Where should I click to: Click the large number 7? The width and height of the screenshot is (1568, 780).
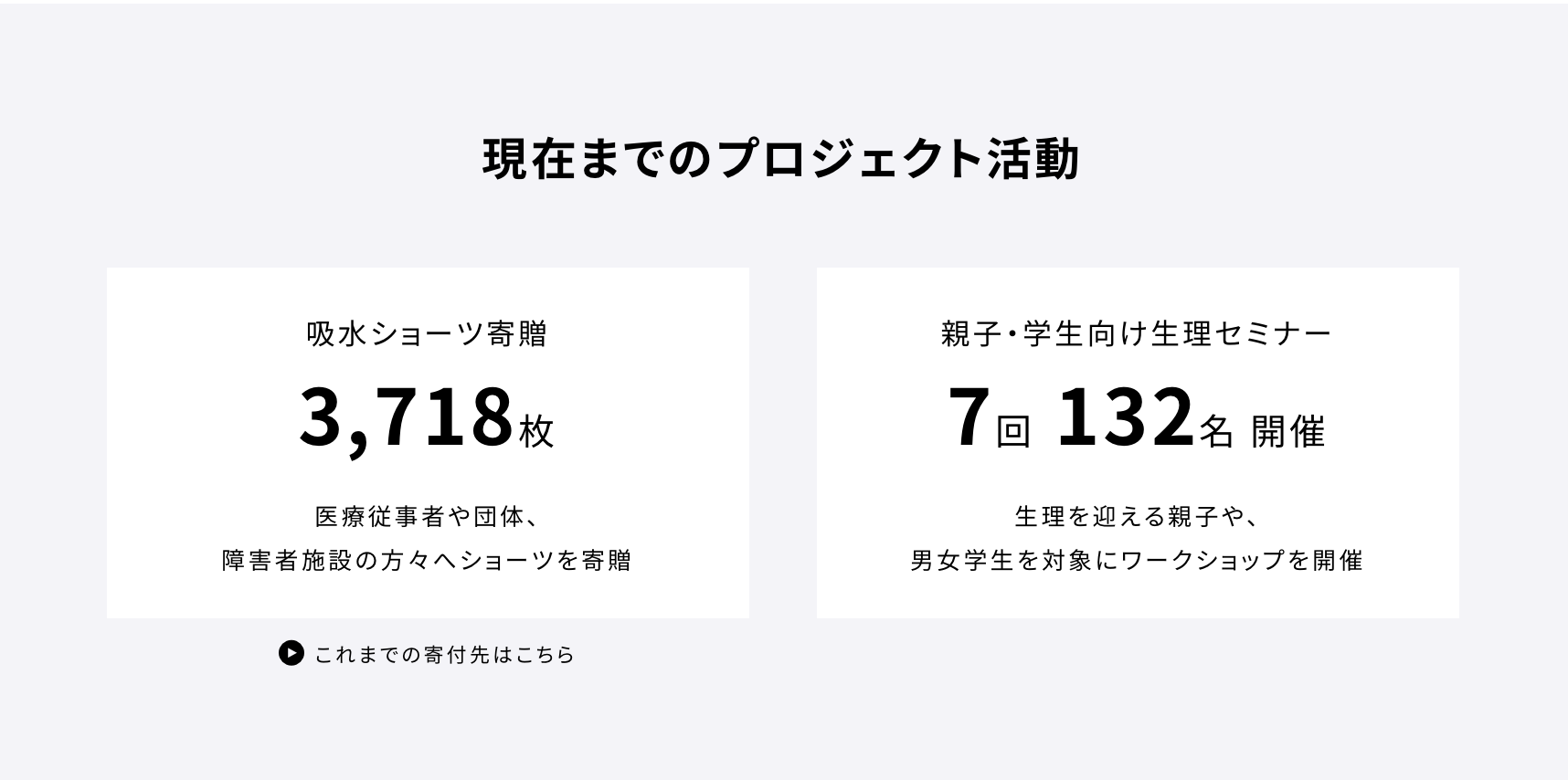point(969,418)
